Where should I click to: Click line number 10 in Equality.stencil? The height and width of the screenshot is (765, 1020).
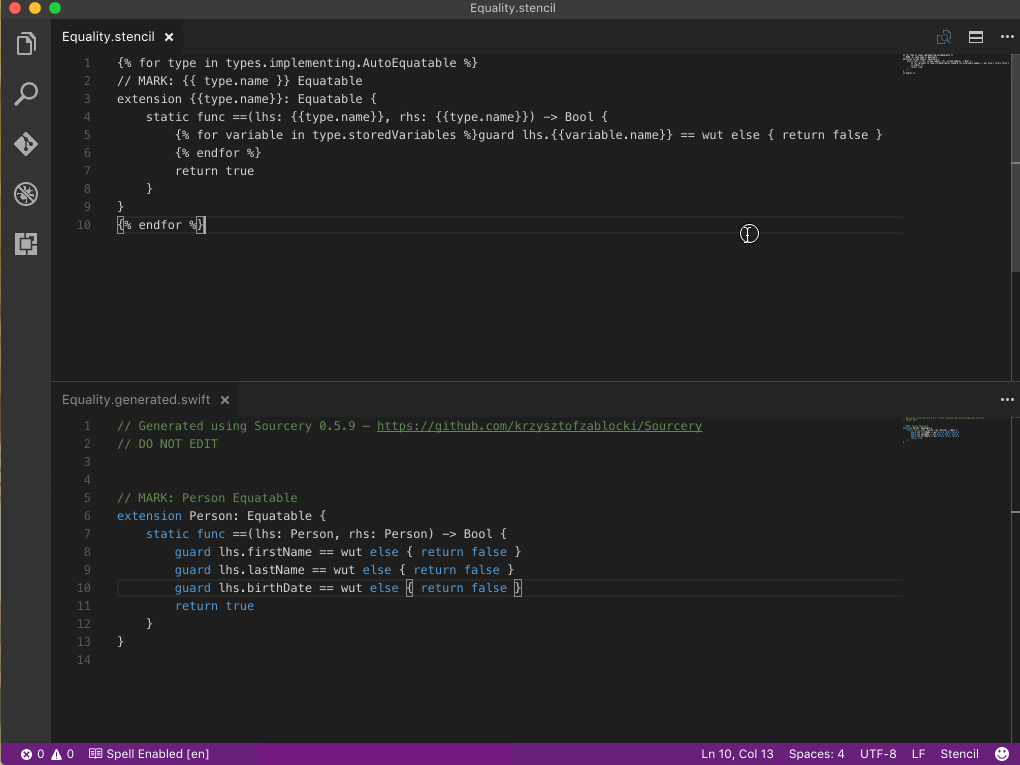pos(84,225)
